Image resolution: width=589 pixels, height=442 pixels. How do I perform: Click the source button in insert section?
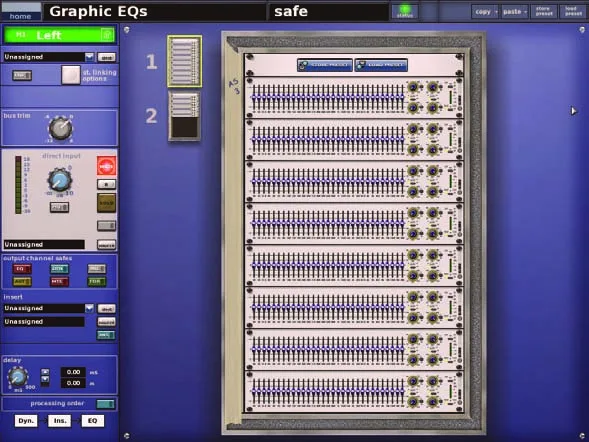tap(107, 322)
